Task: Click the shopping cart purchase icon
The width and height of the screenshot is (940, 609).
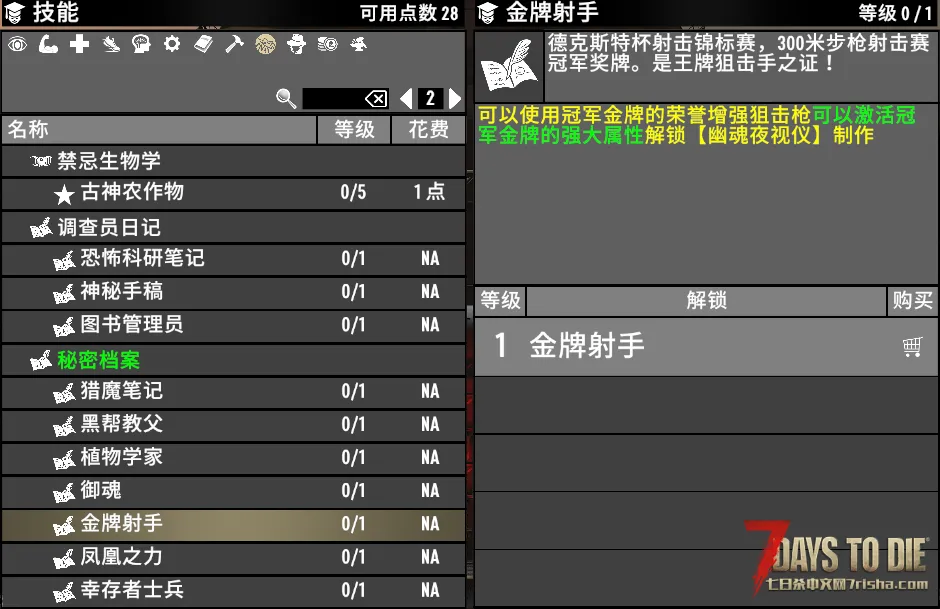Action: point(911,347)
